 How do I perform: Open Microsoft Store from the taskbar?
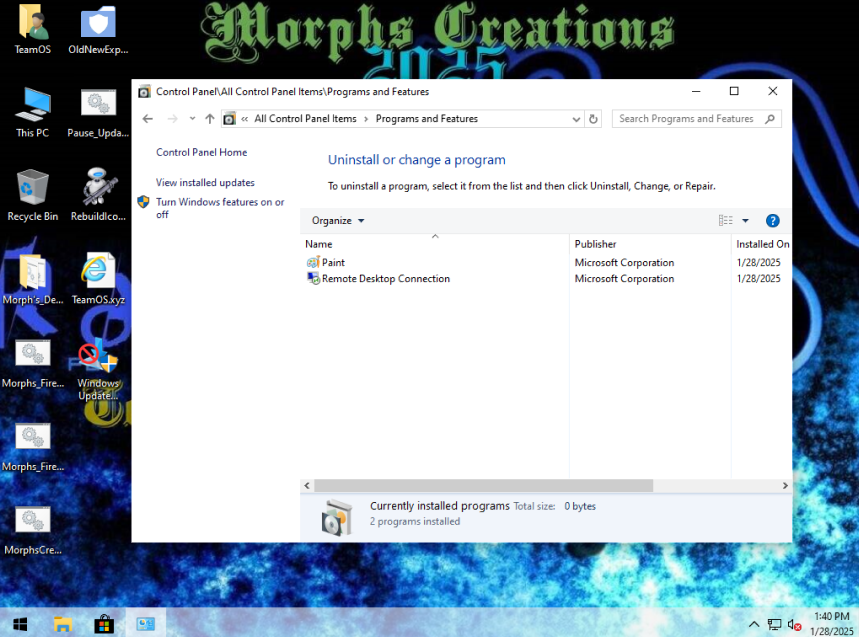pyautogui.click(x=104, y=624)
